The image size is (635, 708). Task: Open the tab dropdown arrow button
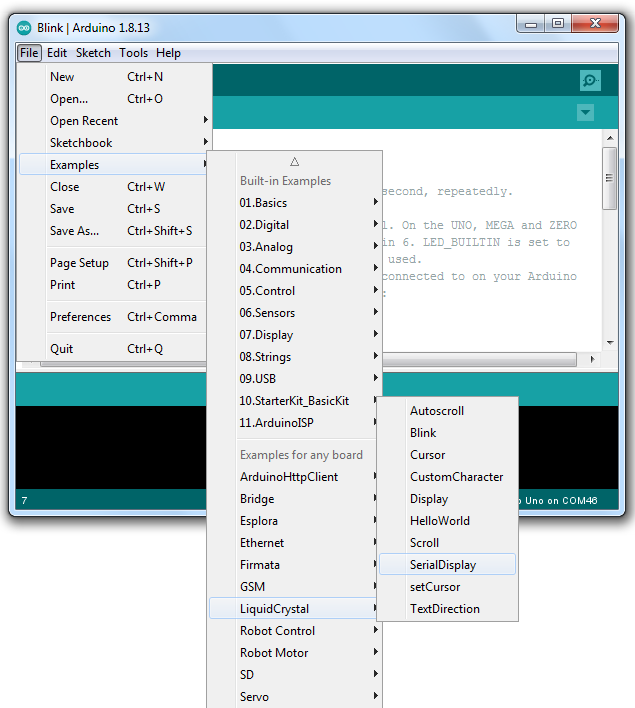tap(585, 112)
